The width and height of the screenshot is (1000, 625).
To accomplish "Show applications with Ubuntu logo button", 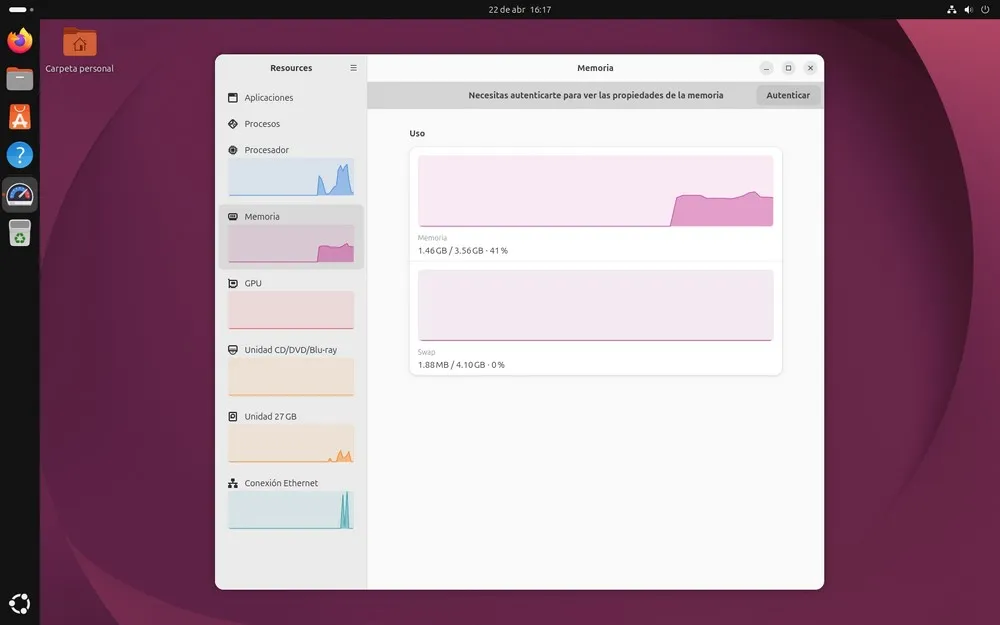I will point(20,603).
